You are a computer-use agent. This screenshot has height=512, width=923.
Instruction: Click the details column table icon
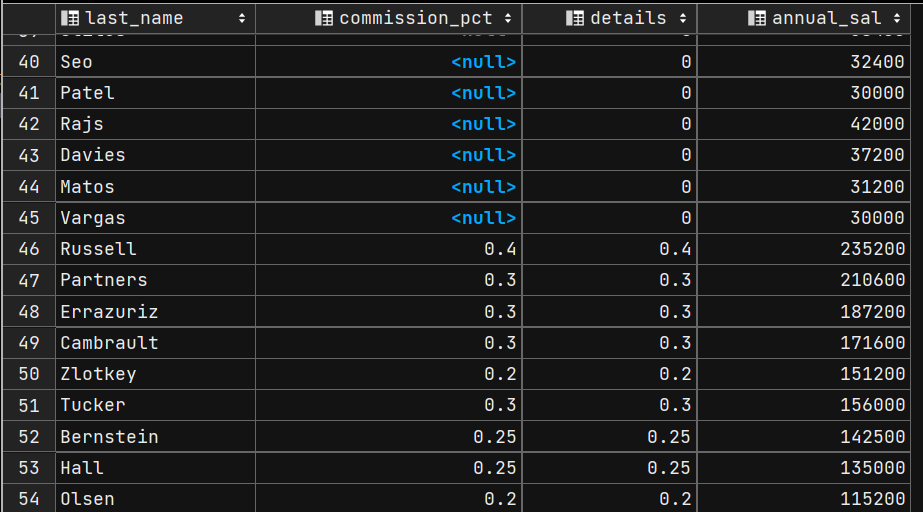tap(575, 18)
